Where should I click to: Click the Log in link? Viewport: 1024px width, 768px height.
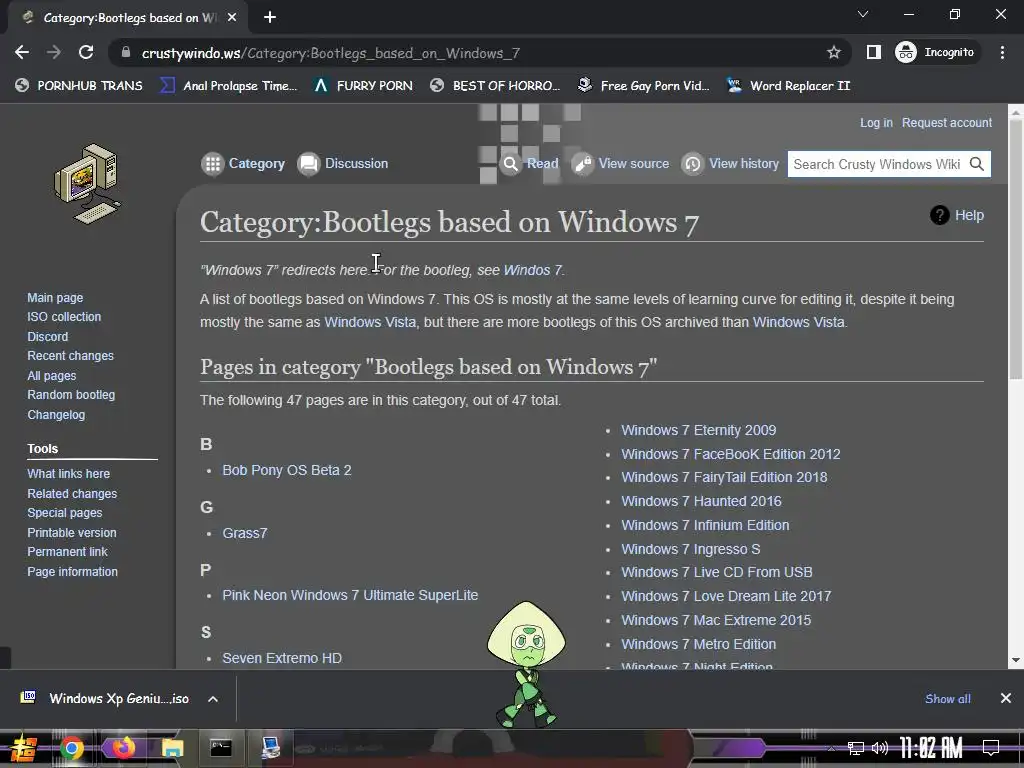pyautogui.click(x=876, y=123)
